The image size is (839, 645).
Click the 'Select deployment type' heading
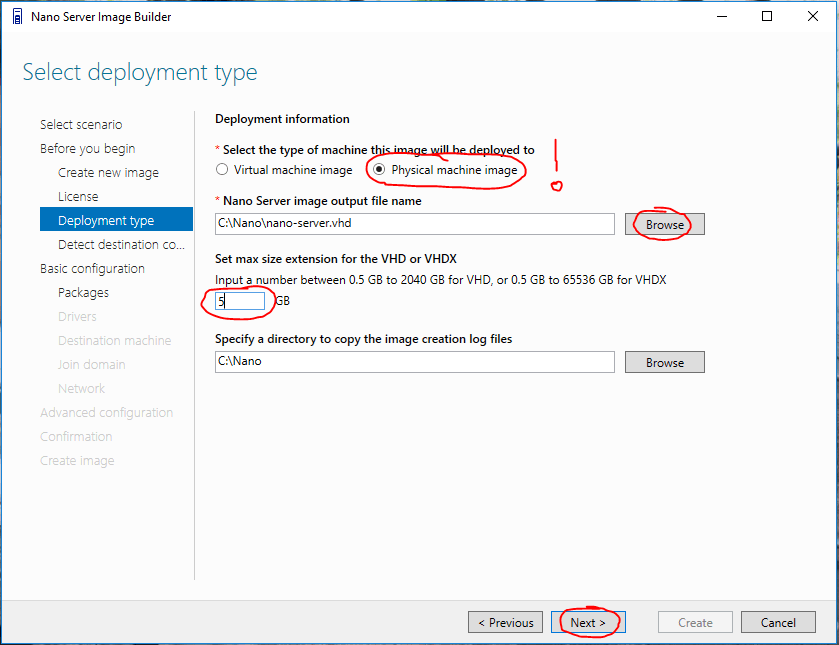click(x=140, y=72)
